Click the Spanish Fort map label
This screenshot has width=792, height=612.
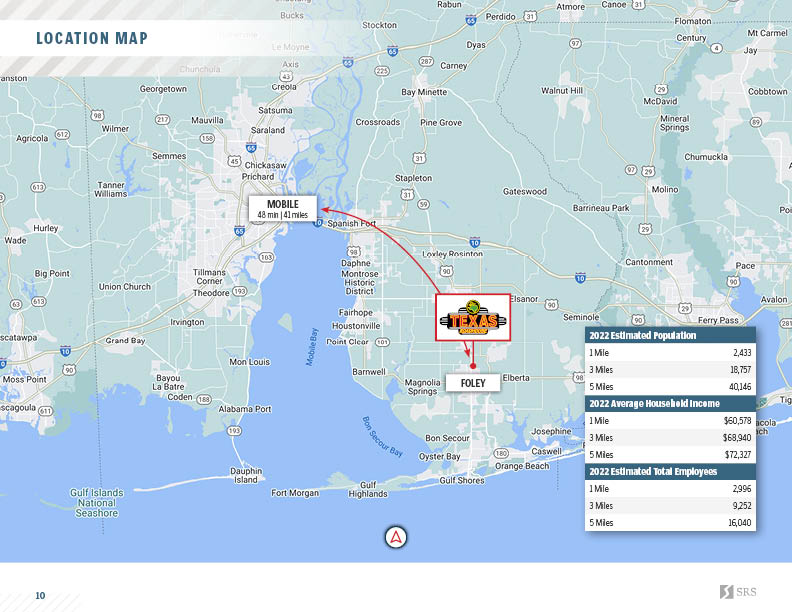(x=352, y=223)
